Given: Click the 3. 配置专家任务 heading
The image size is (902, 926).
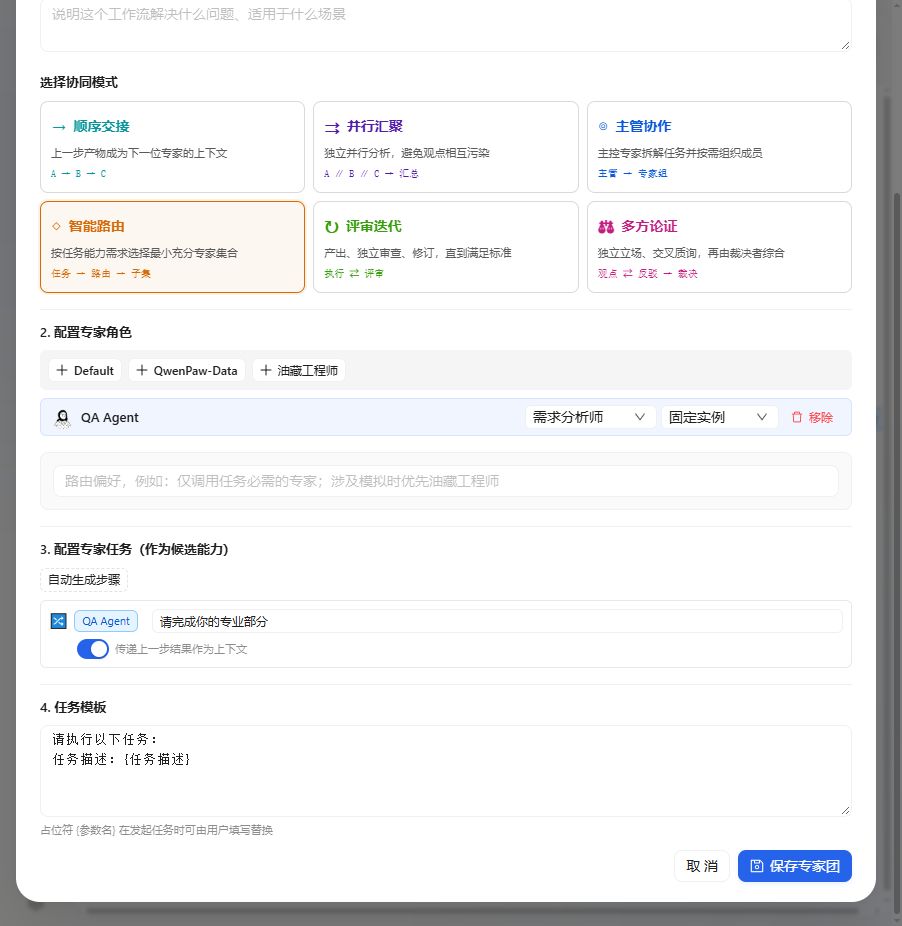Looking at the screenshot, I should 134,549.
